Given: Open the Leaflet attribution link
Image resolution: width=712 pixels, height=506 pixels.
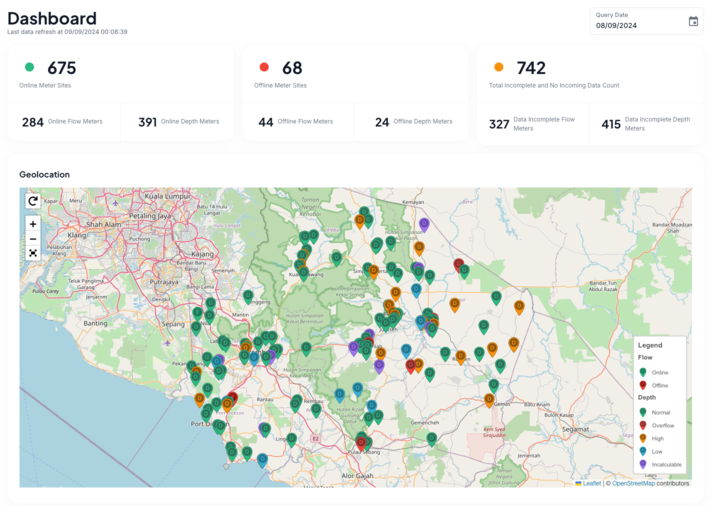Looking at the screenshot, I should pyautogui.click(x=591, y=483).
